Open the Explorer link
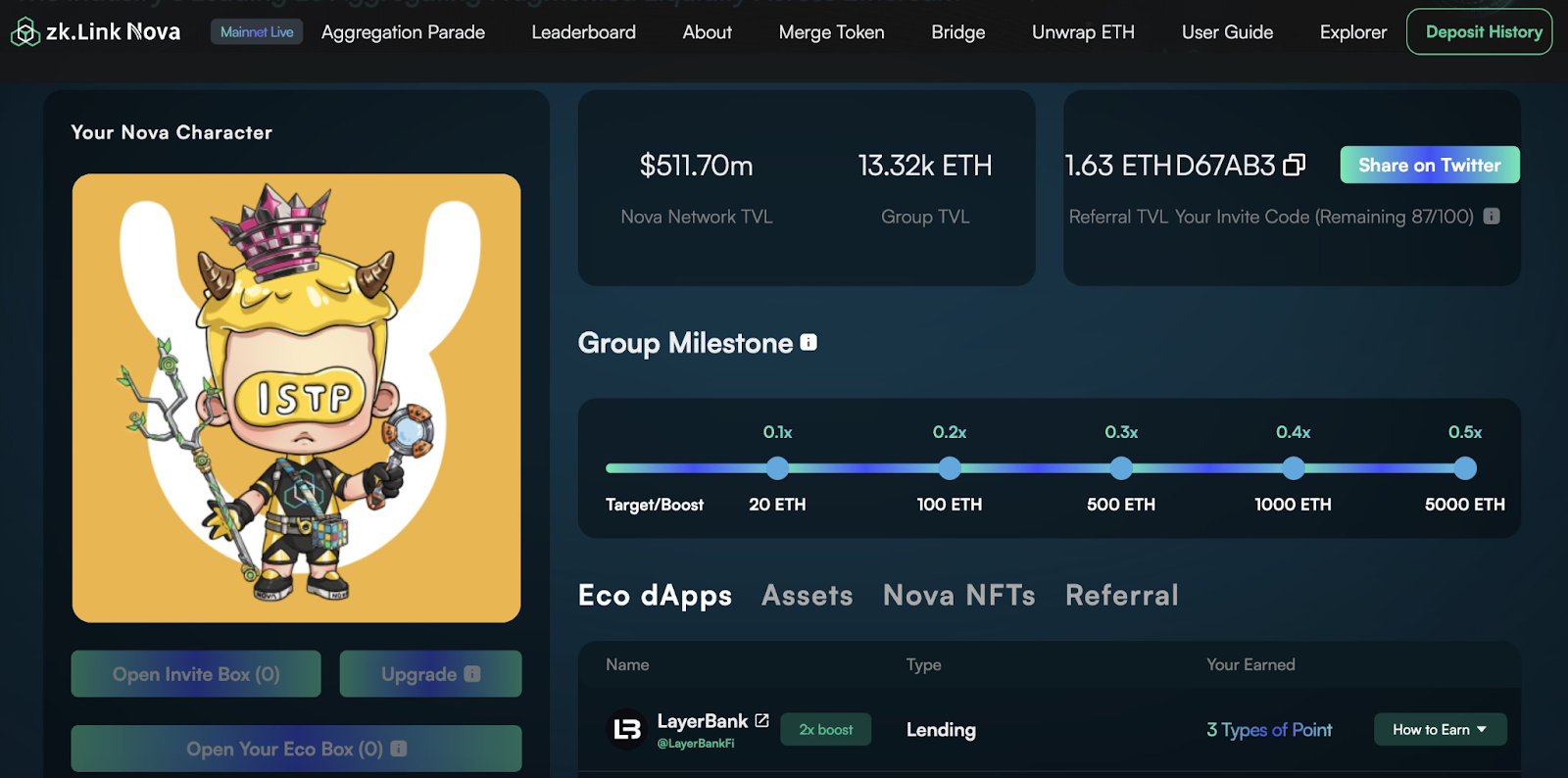Image resolution: width=1568 pixels, height=778 pixels. tap(1352, 32)
